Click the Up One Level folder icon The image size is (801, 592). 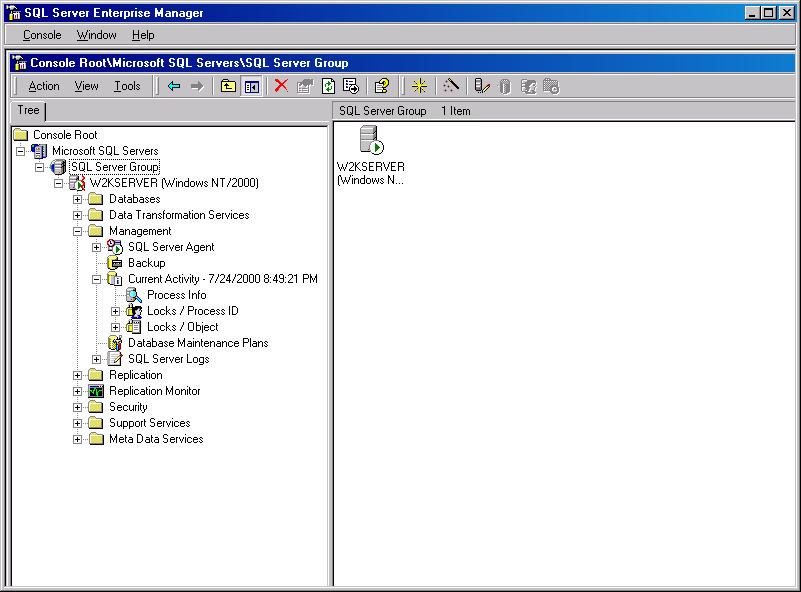pos(228,86)
